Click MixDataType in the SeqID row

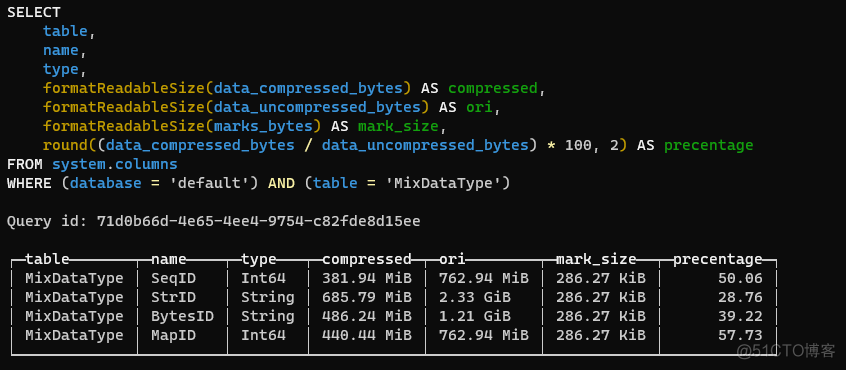(74, 278)
